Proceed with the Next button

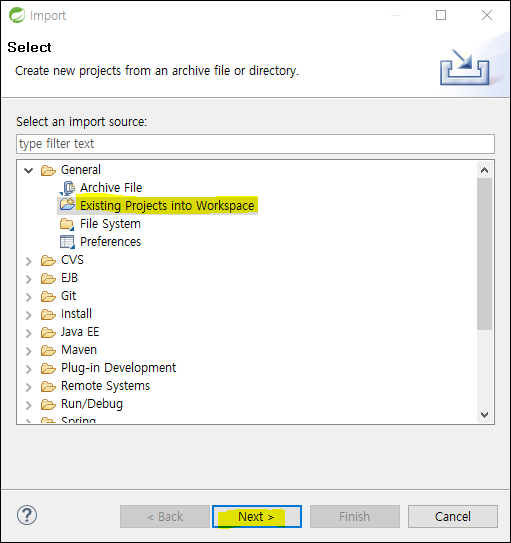pyautogui.click(x=257, y=516)
